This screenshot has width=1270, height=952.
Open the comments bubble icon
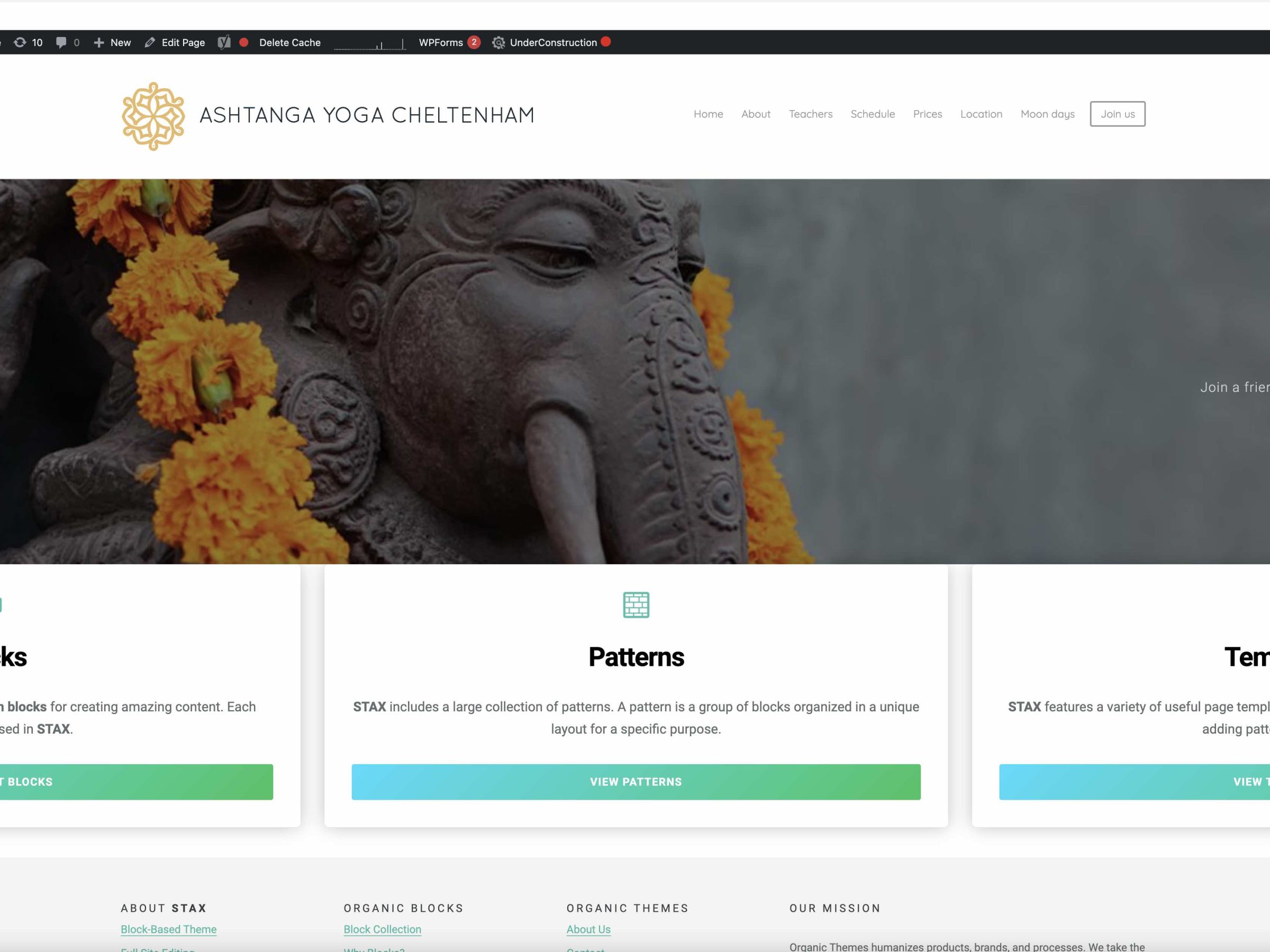click(61, 42)
